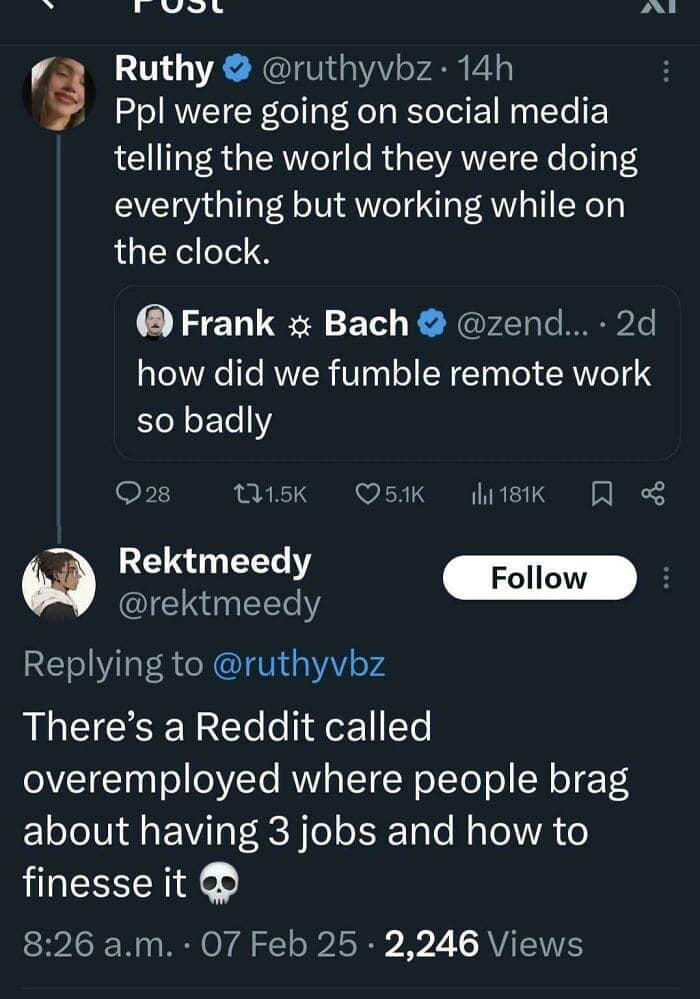Viewport: 700px width, 999px height.
Task: Click Frank Bach's blue verified badge
Action: point(431,324)
